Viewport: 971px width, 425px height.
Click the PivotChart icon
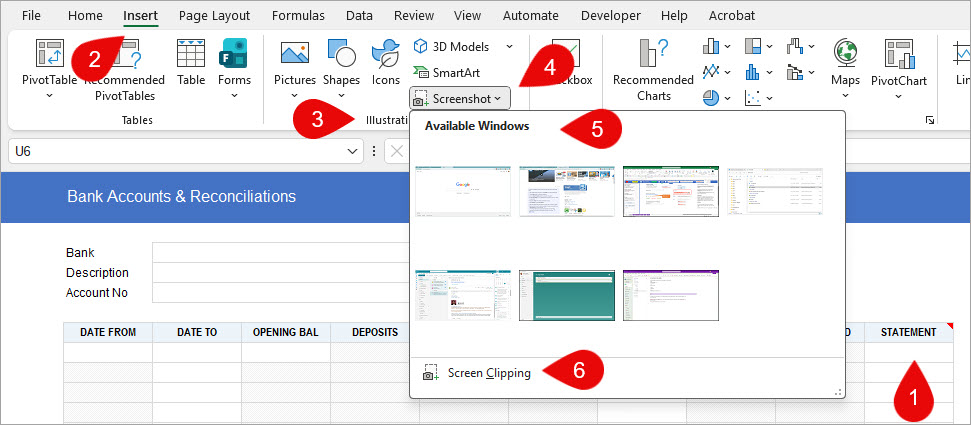898,60
